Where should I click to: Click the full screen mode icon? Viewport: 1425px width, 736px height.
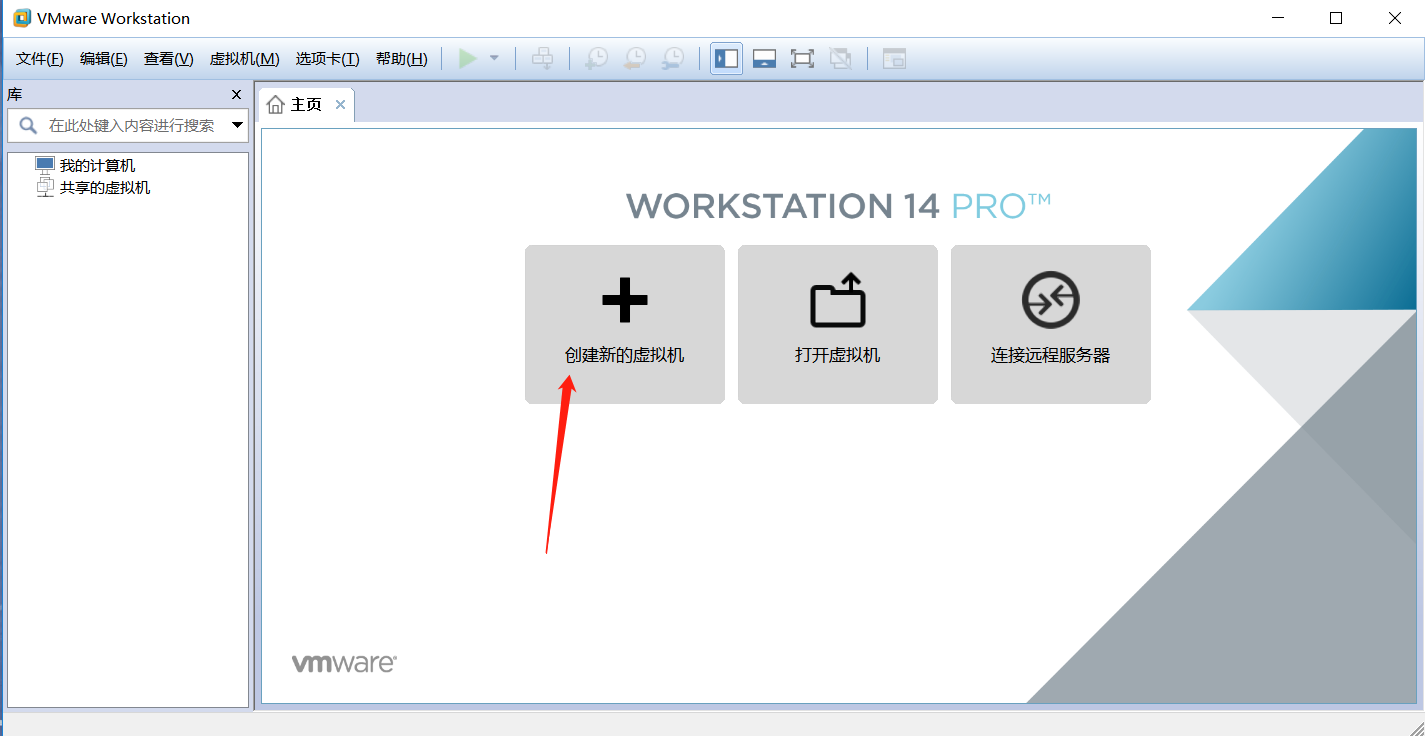(x=802, y=59)
